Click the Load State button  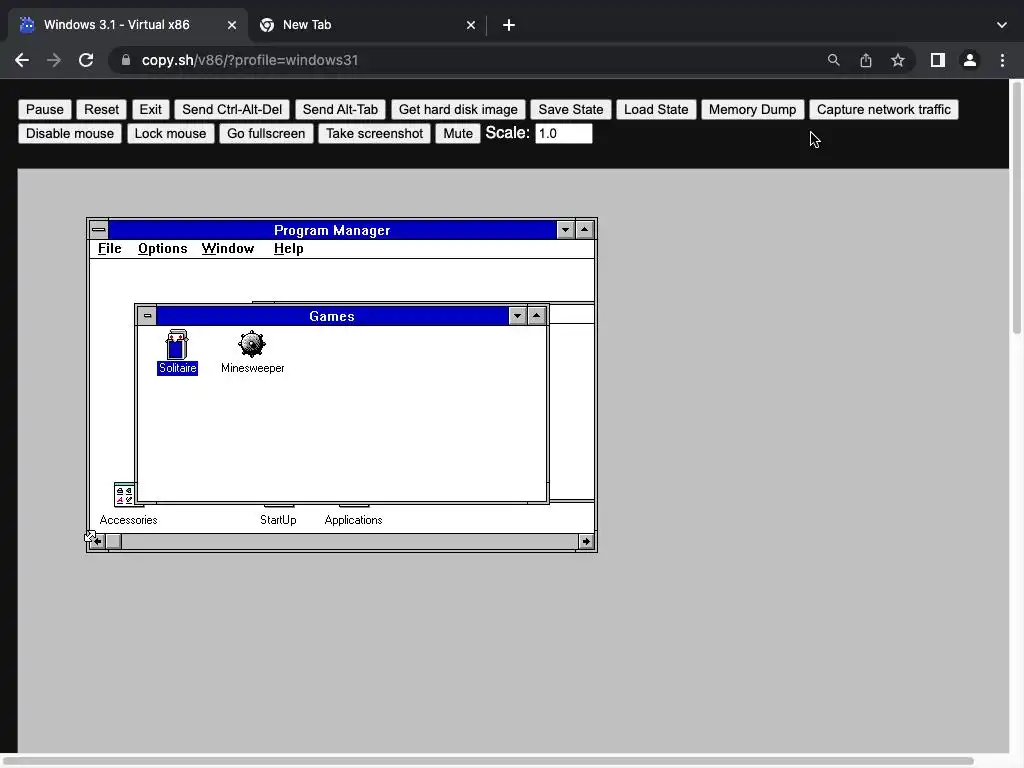(656, 110)
